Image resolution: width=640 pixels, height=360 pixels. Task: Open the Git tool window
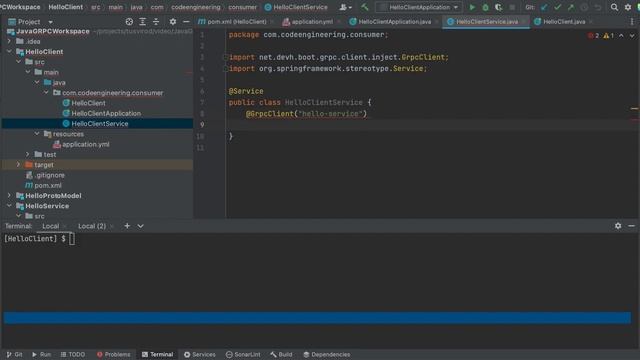tap(14, 354)
